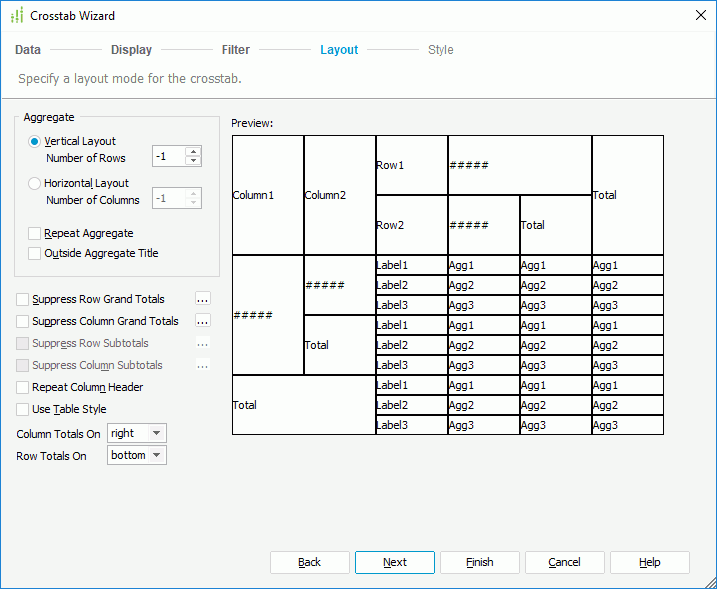This screenshot has width=717, height=589.
Task: Click the 'Preview:' label
Action: [252, 123]
